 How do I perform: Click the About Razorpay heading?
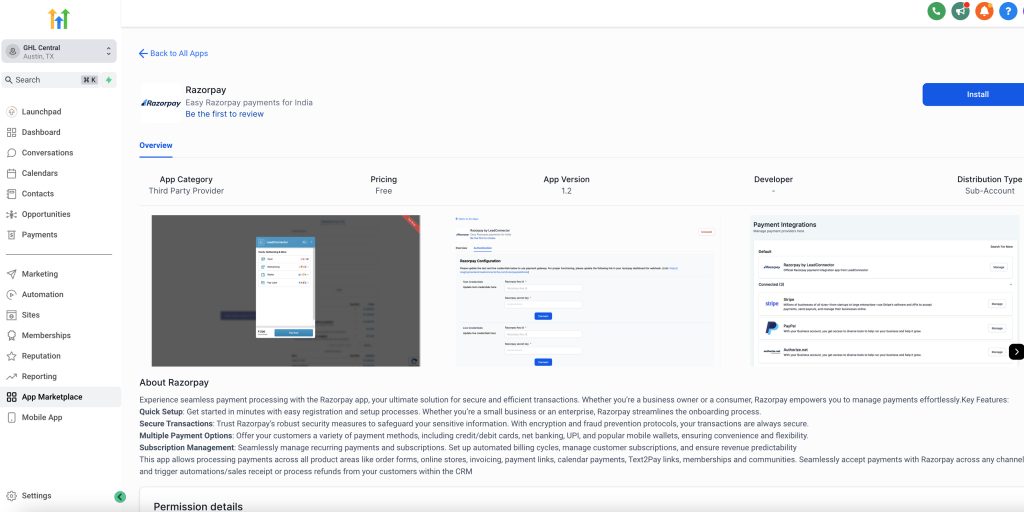coord(174,383)
